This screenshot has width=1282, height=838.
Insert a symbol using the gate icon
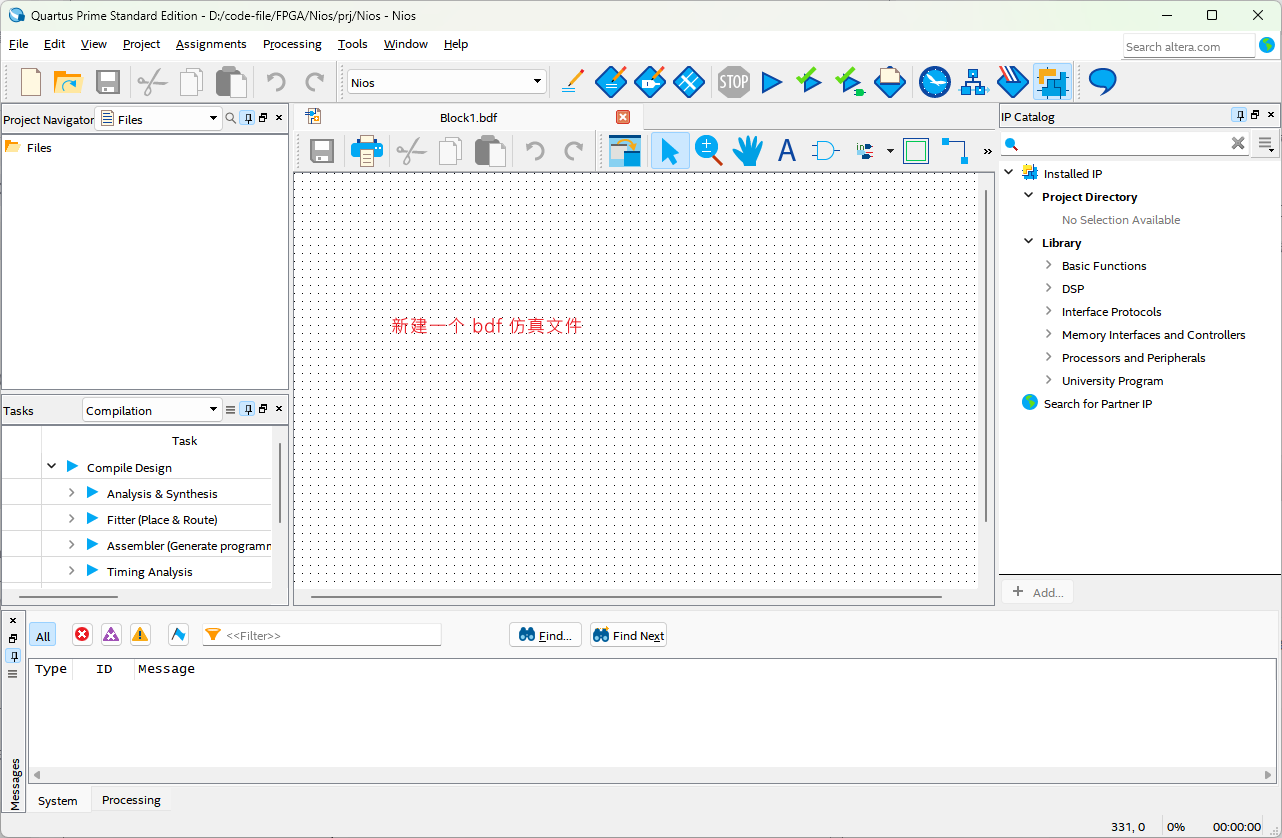click(x=823, y=150)
